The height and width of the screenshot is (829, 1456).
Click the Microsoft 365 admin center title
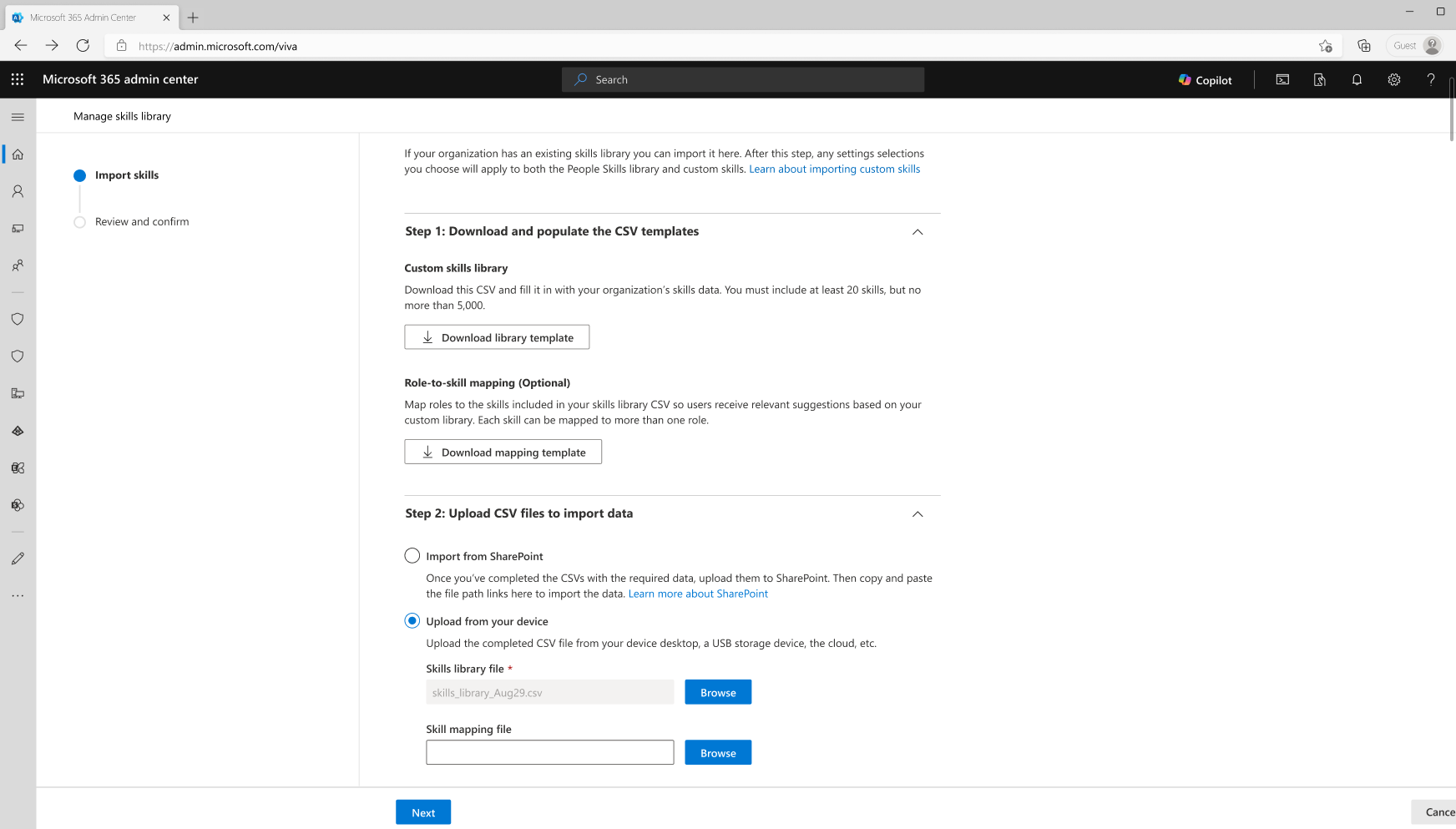pyautogui.click(x=120, y=79)
